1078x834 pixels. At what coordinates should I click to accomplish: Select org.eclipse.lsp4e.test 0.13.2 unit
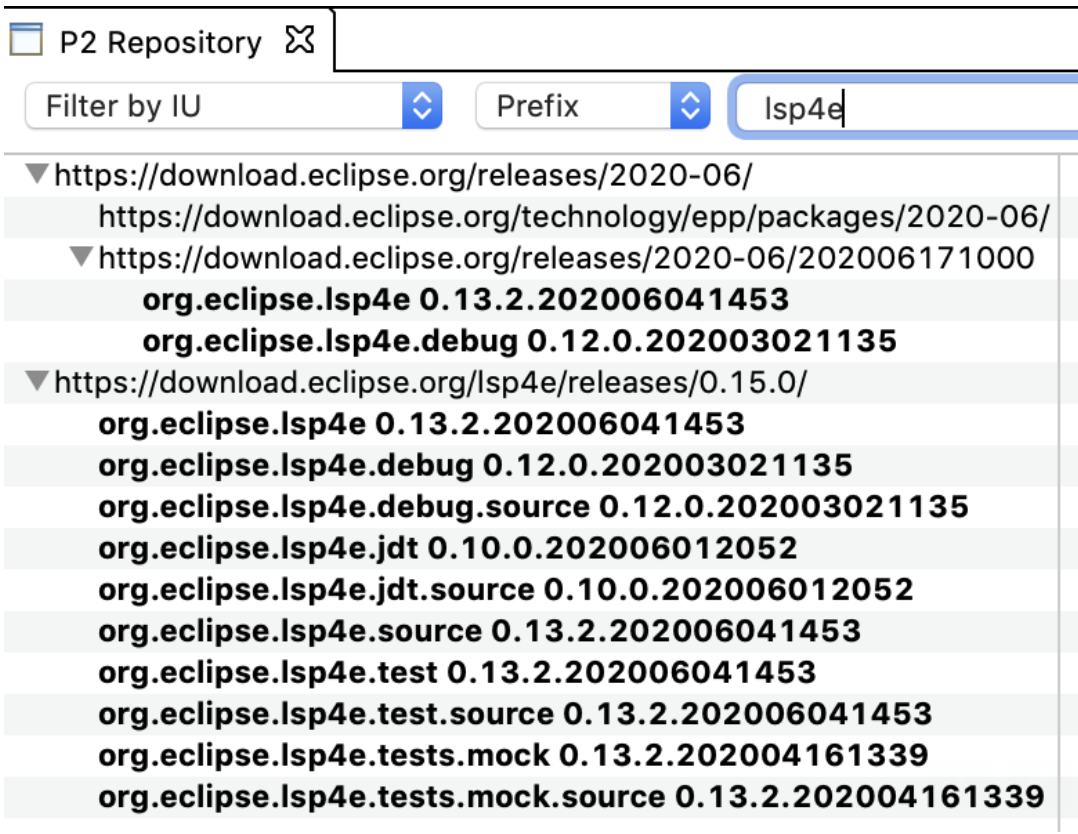tap(457, 672)
